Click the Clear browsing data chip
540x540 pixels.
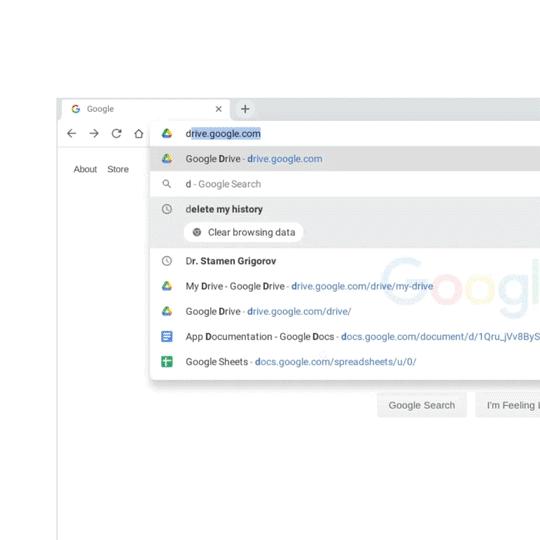coord(244,232)
